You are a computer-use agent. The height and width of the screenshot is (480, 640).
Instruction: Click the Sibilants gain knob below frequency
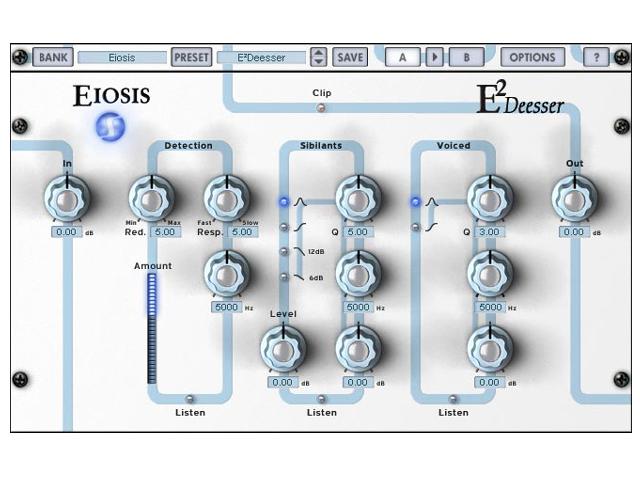(x=358, y=349)
